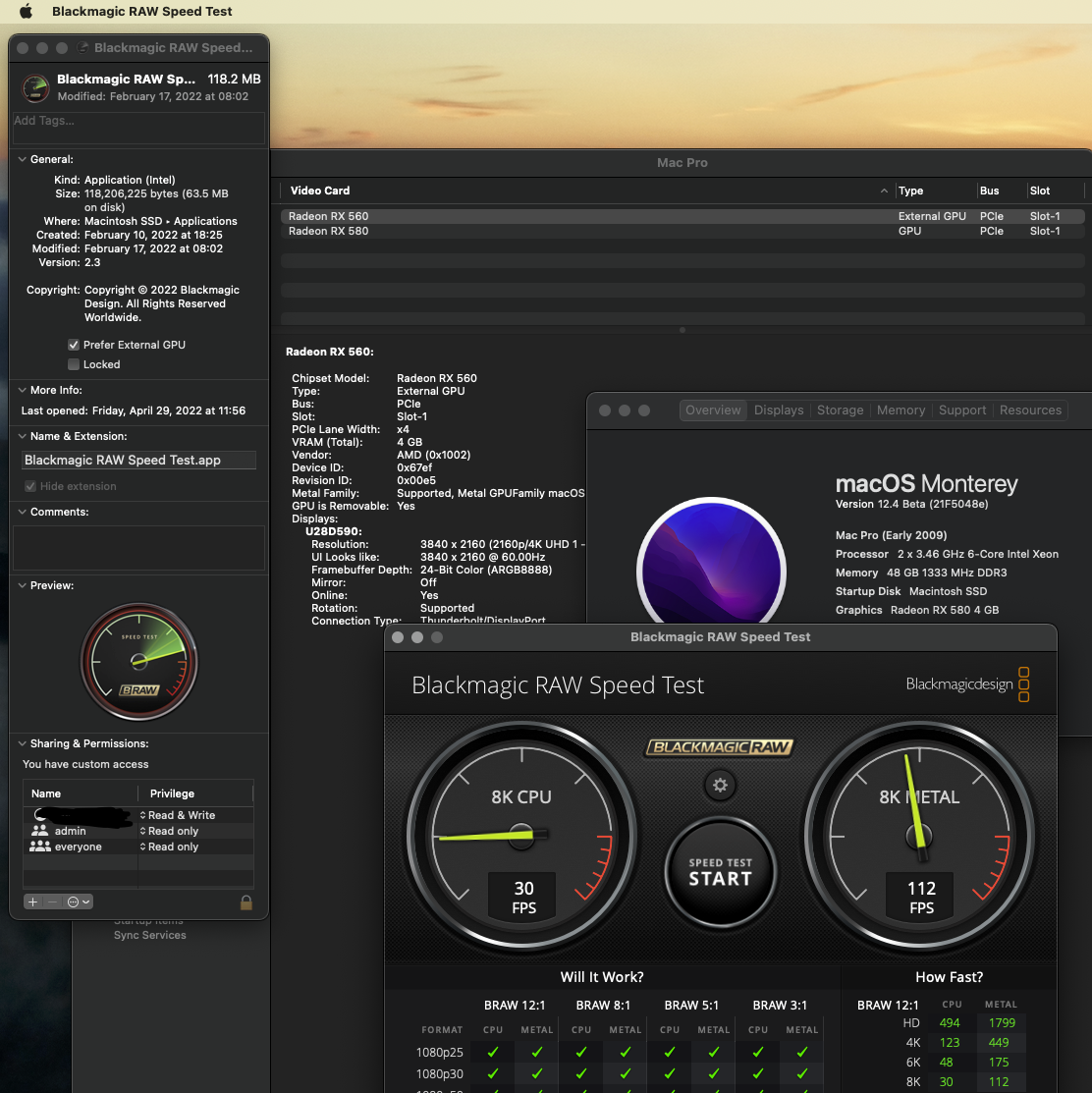Click the Video Card sort arrow
Image resolution: width=1092 pixels, height=1093 pixels.
[884, 191]
